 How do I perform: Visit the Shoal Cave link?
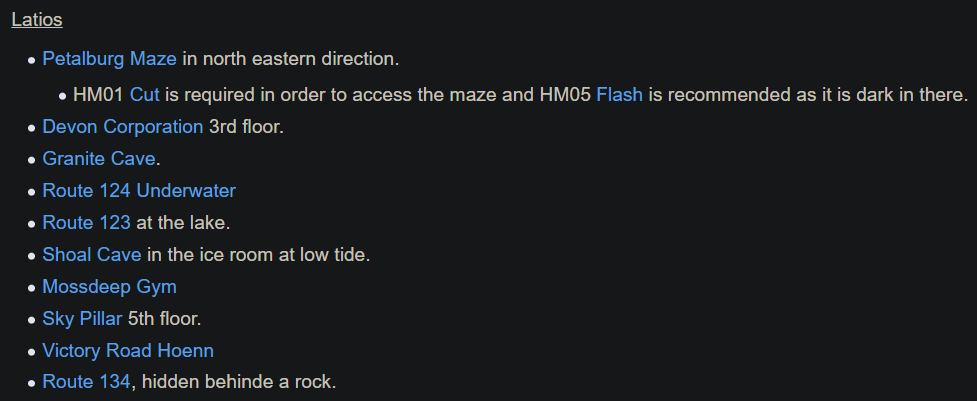(92, 255)
